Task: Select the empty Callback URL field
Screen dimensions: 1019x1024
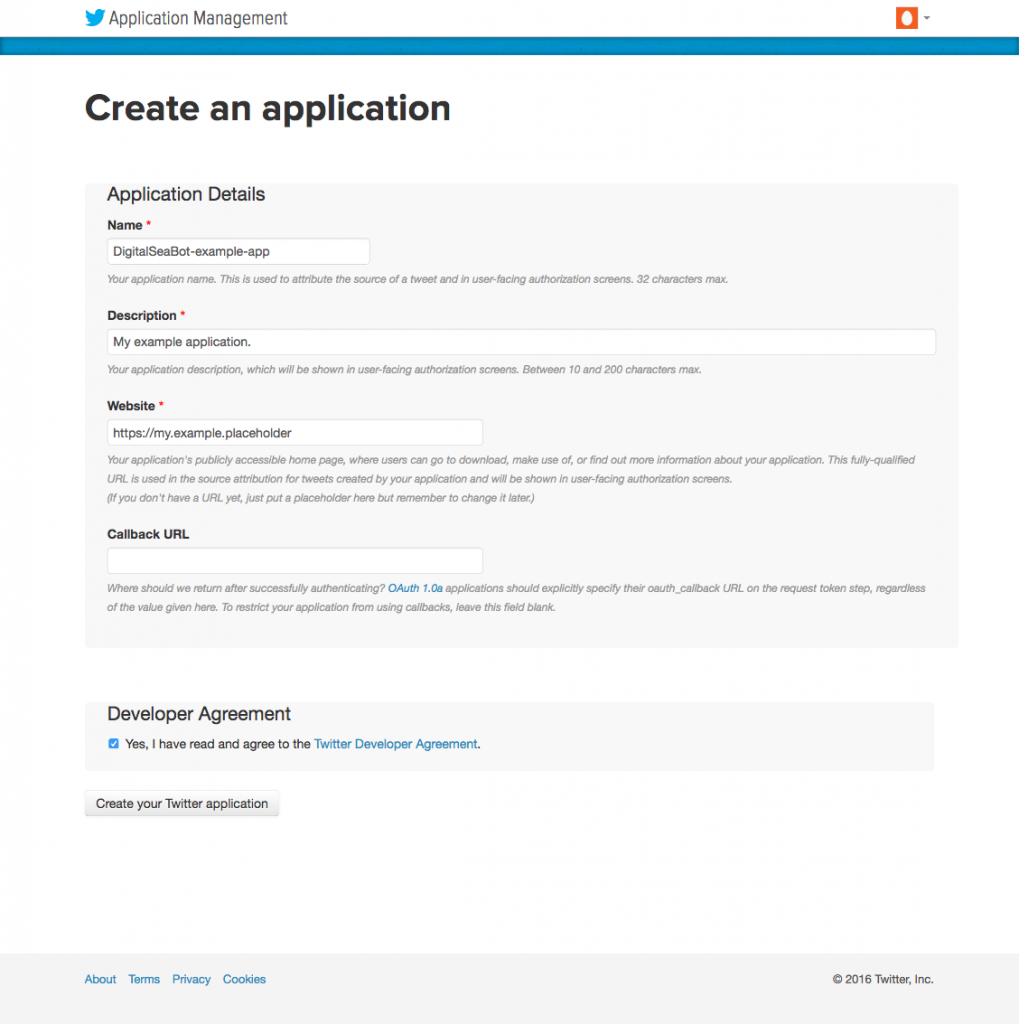Action: coord(295,561)
